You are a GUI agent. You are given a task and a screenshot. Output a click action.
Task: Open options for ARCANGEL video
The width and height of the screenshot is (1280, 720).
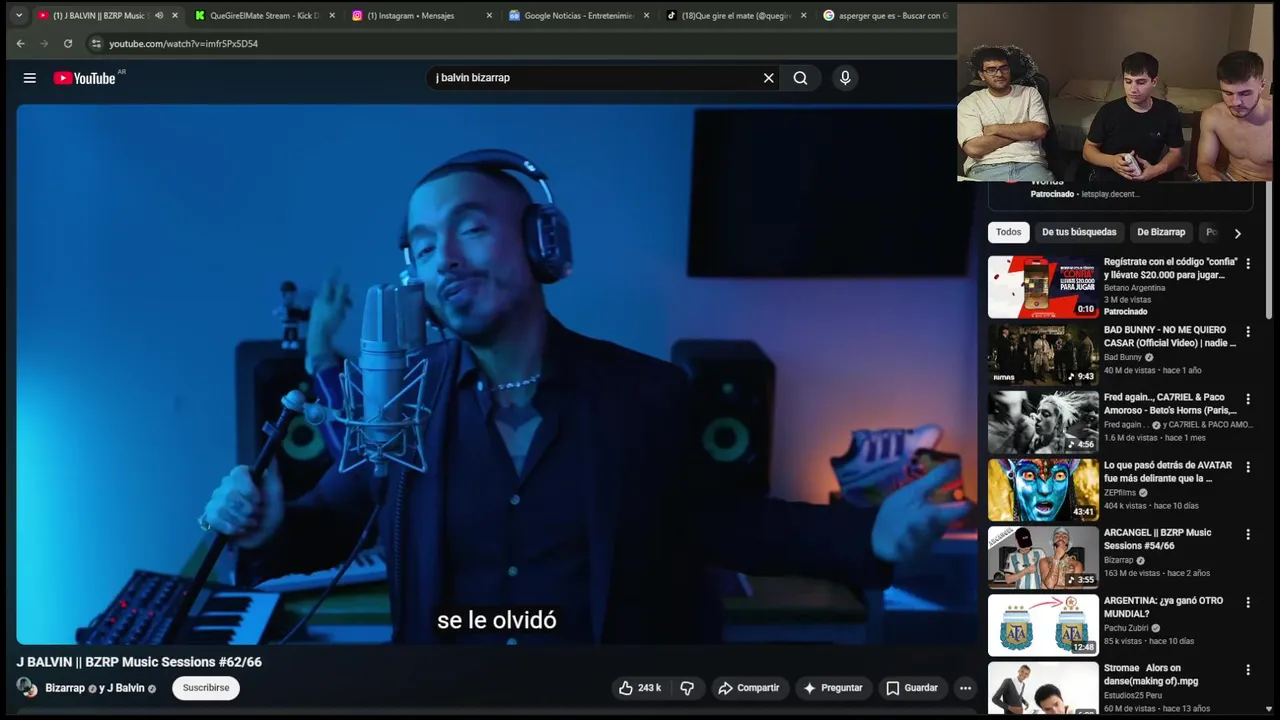coord(1247,534)
